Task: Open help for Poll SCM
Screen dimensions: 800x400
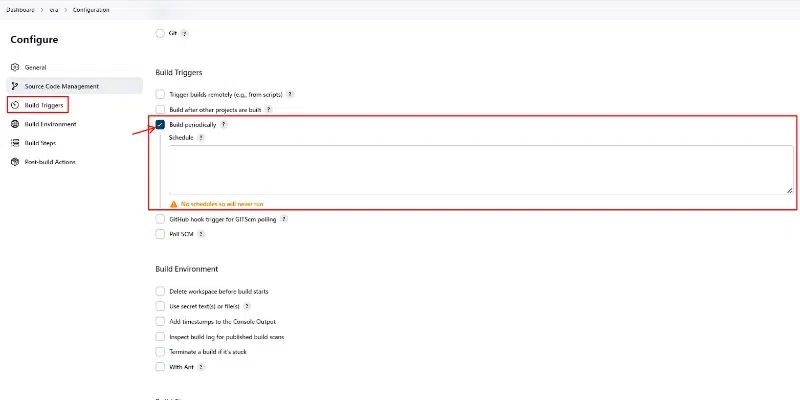Action: [x=201, y=234]
